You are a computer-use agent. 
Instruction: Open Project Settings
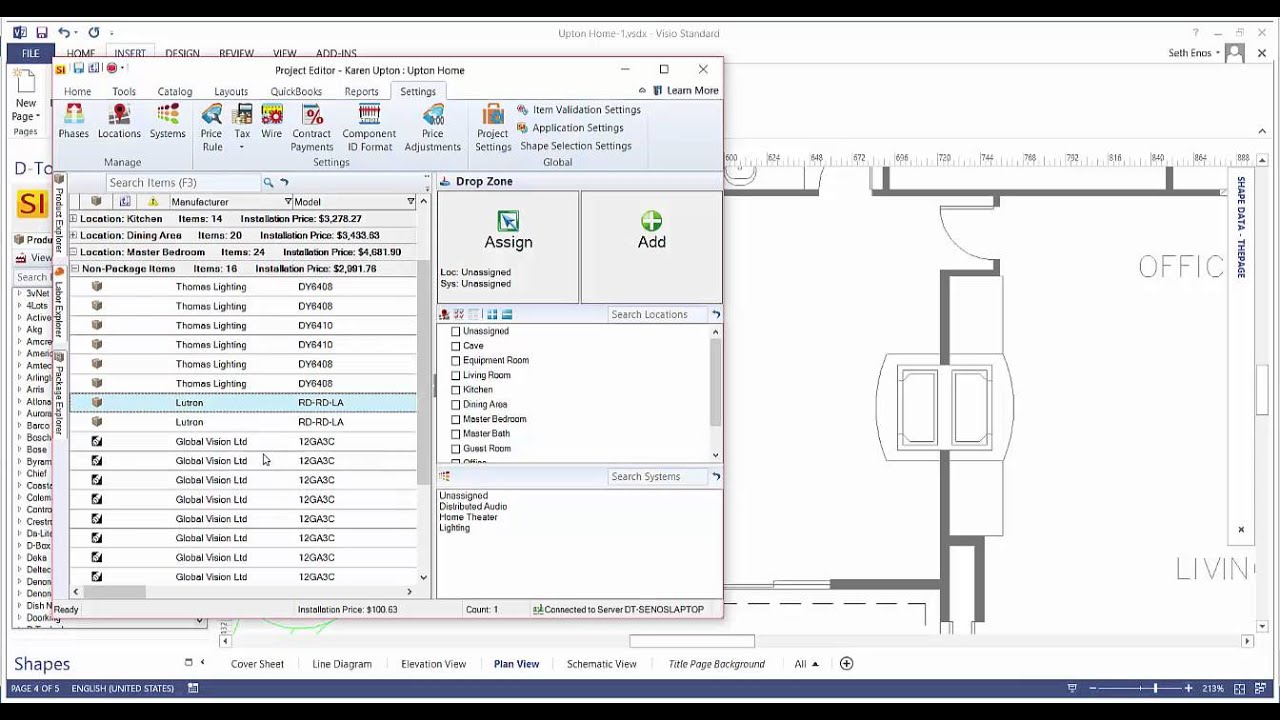click(493, 128)
